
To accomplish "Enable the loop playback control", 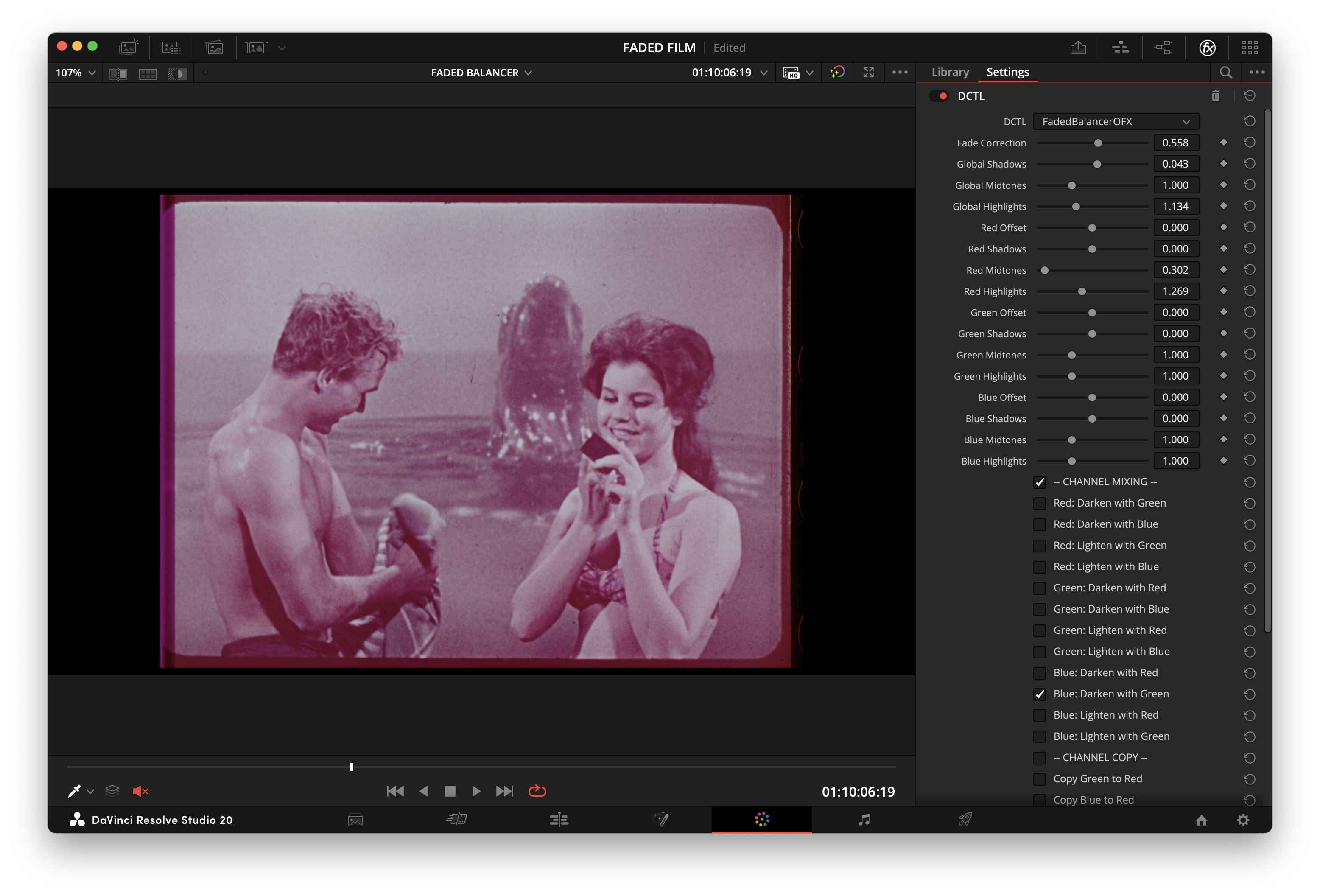I will (x=537, y=791).
